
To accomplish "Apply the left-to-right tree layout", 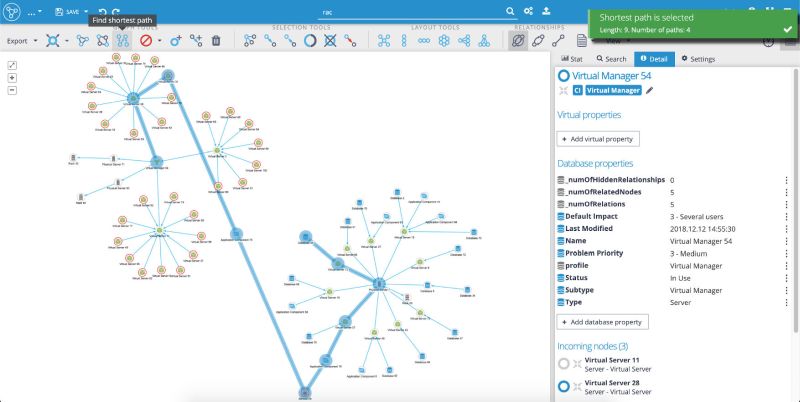I will [x=464, y=41].
